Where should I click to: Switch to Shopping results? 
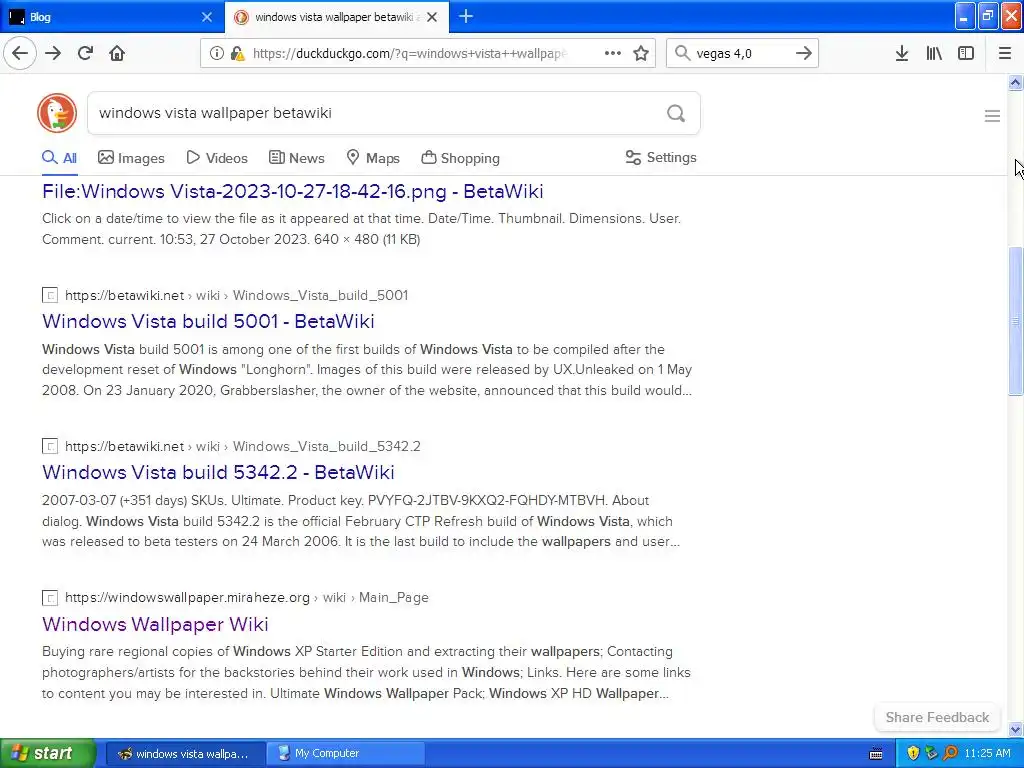pos(460,157)
